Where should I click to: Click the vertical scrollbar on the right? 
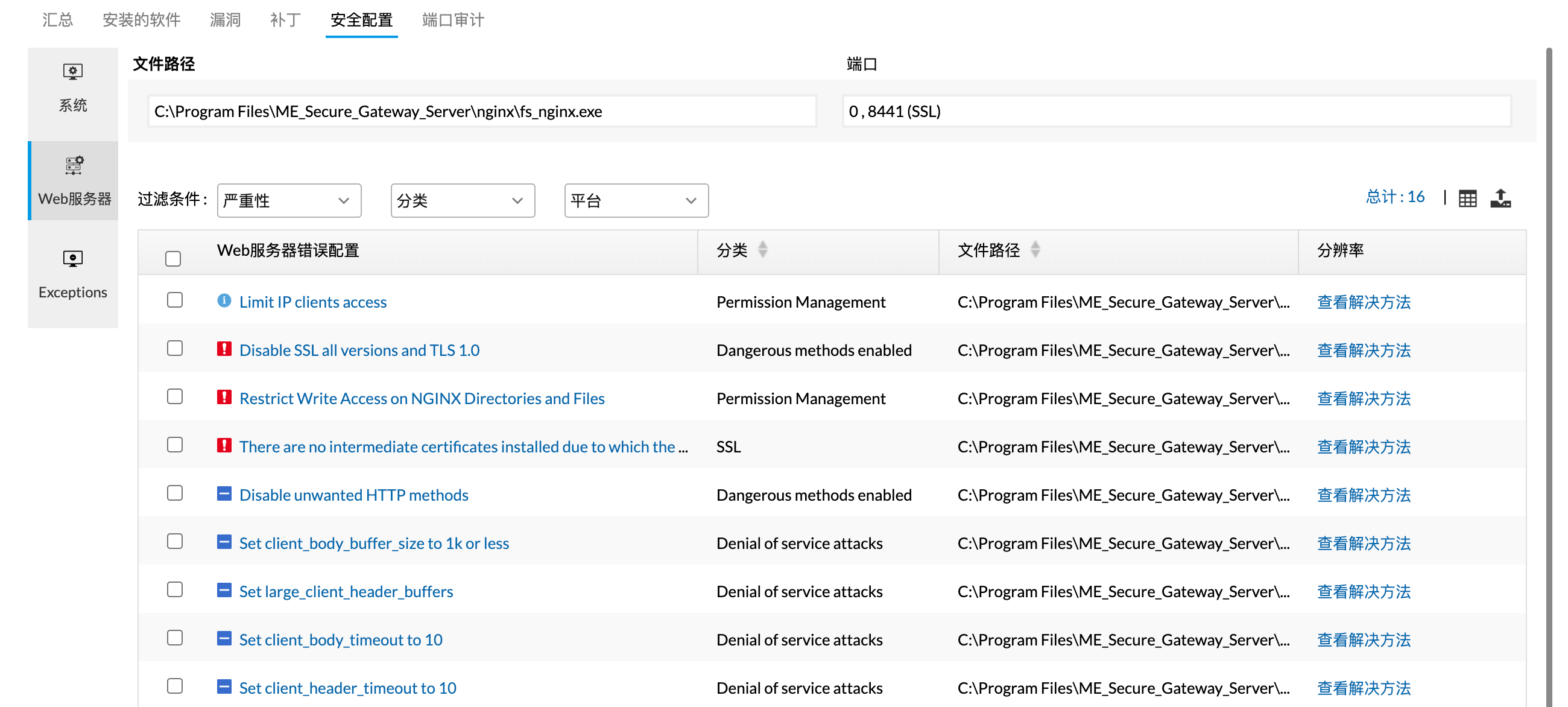1549,366
